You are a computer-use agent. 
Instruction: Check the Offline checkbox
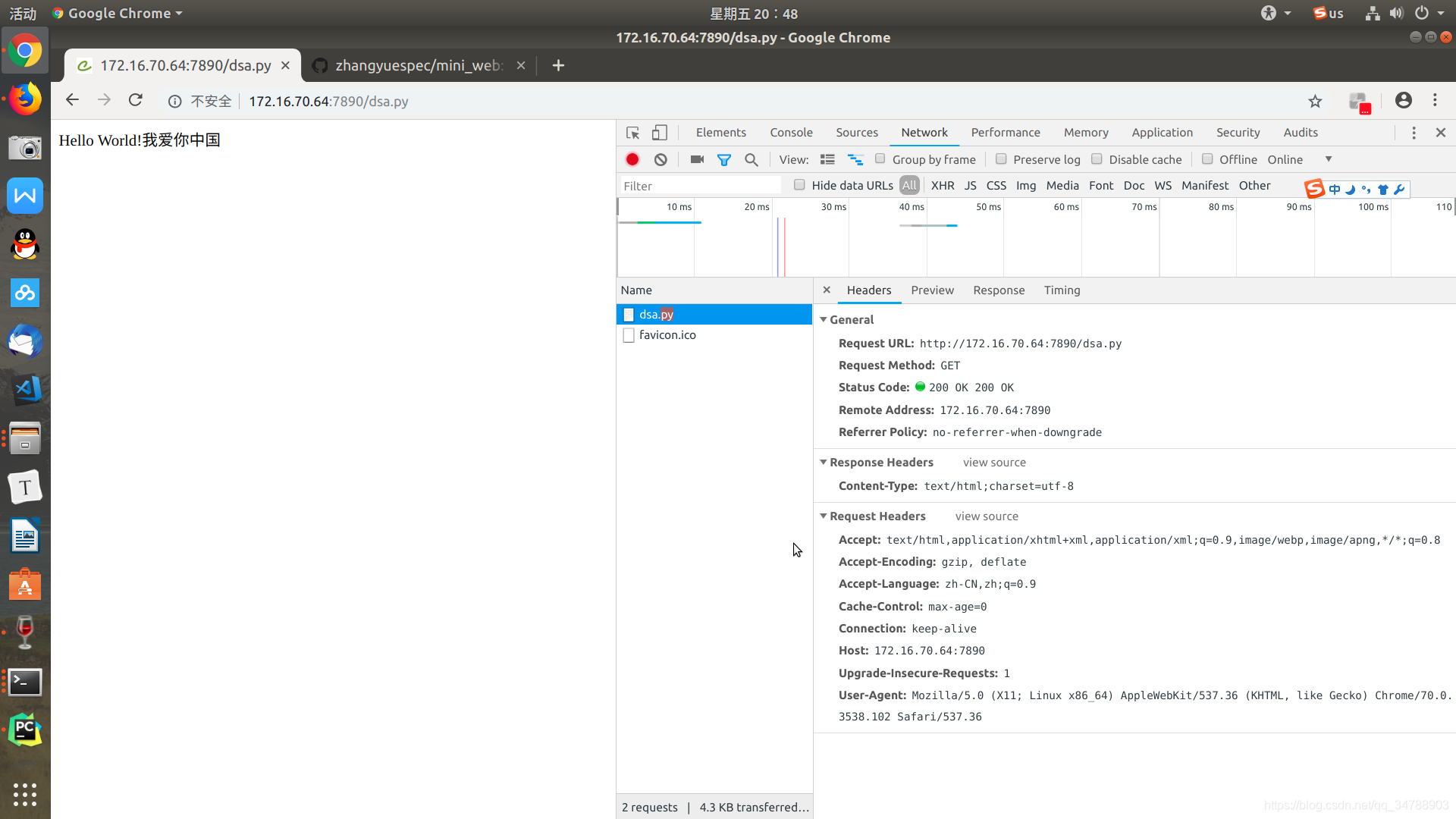[x=1207, y=158]
